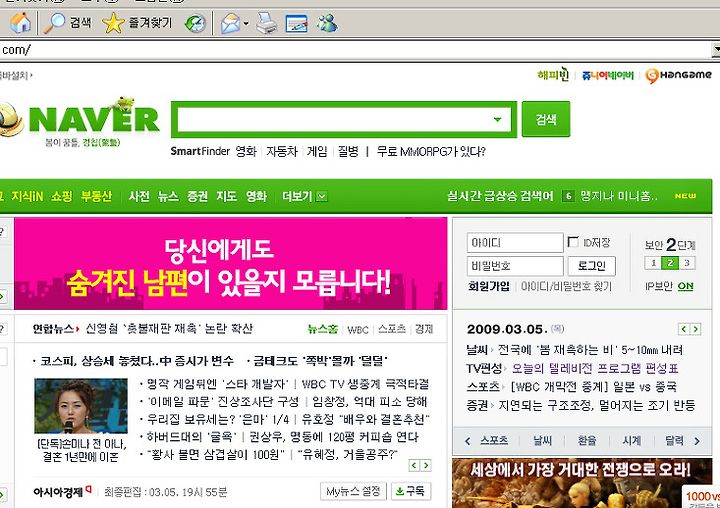Expand the Mail icon dropdown arrow
The image size is (720, 508).
click(246, 23)
